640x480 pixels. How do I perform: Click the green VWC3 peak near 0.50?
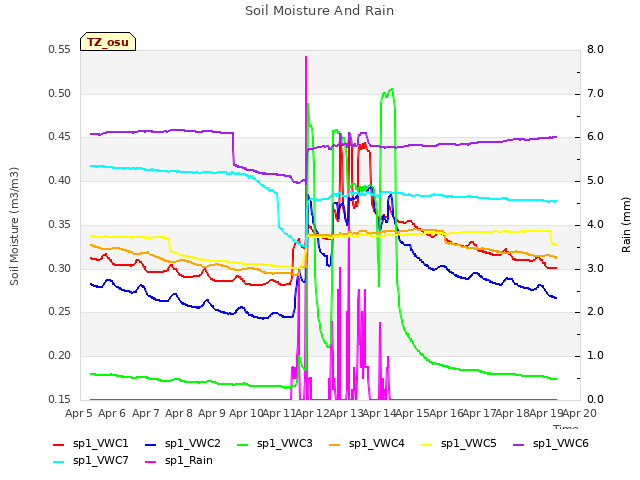pos(392,89)
